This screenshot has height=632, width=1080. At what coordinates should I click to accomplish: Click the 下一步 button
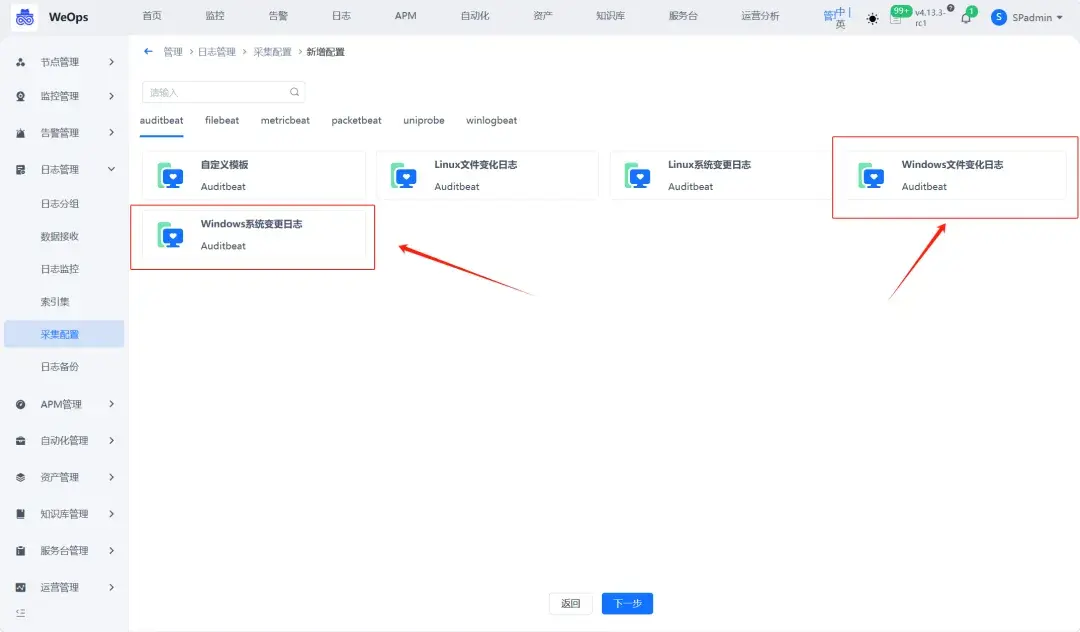pyautogui.click(x=627, y=603)
